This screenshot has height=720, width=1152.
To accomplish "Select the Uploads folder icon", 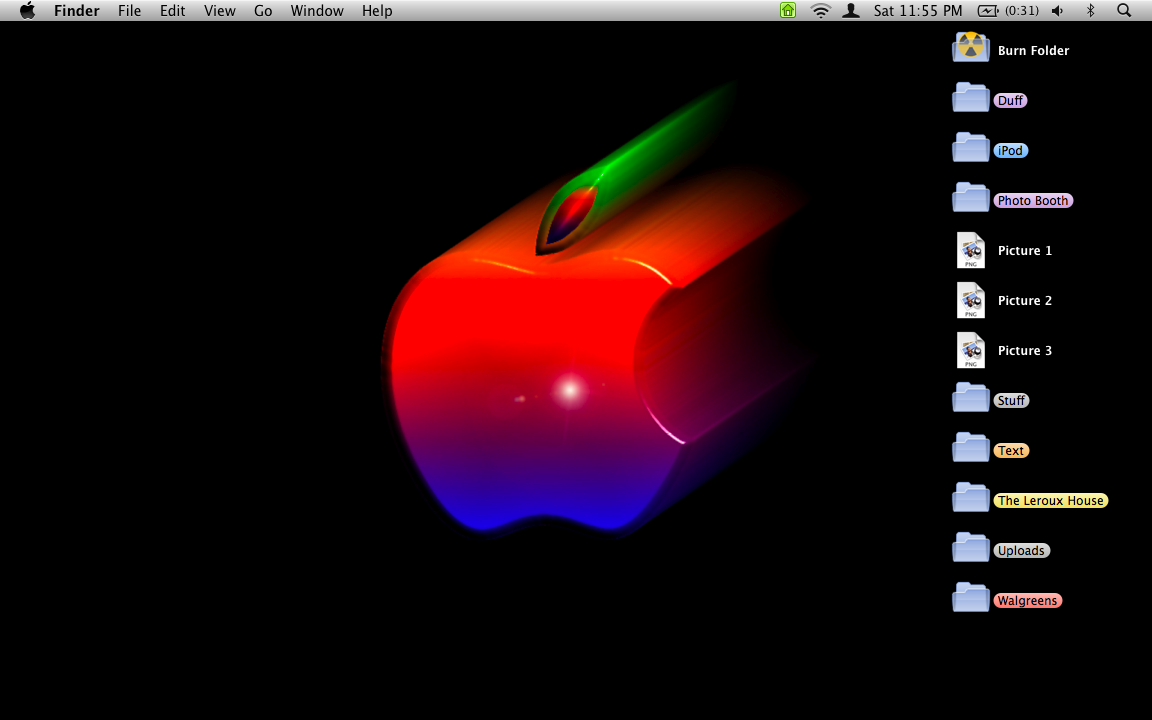I will point(971,547).
